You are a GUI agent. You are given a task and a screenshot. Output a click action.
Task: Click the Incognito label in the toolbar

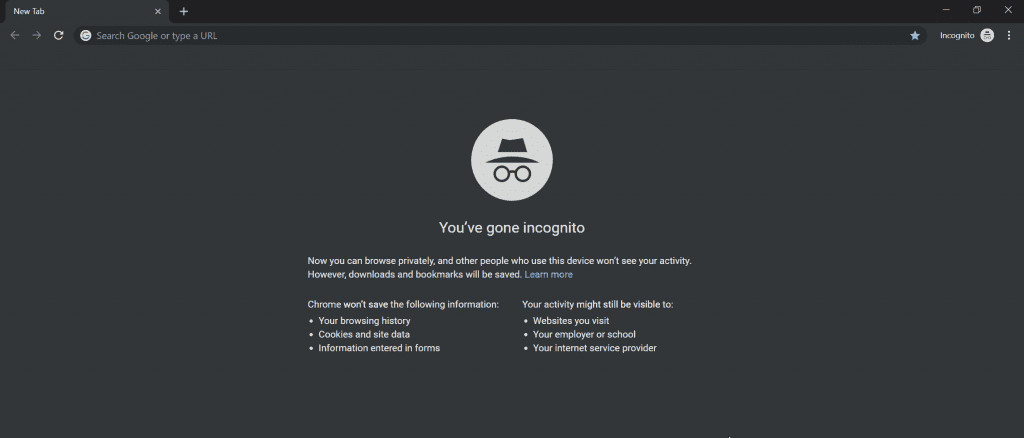pos(957,35)
